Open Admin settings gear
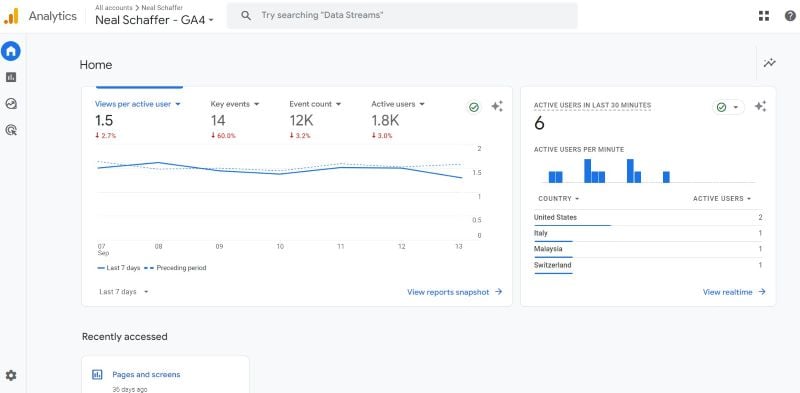Image resolution: width=800 pixels, height=393 pixels. [x=11, y=376]
